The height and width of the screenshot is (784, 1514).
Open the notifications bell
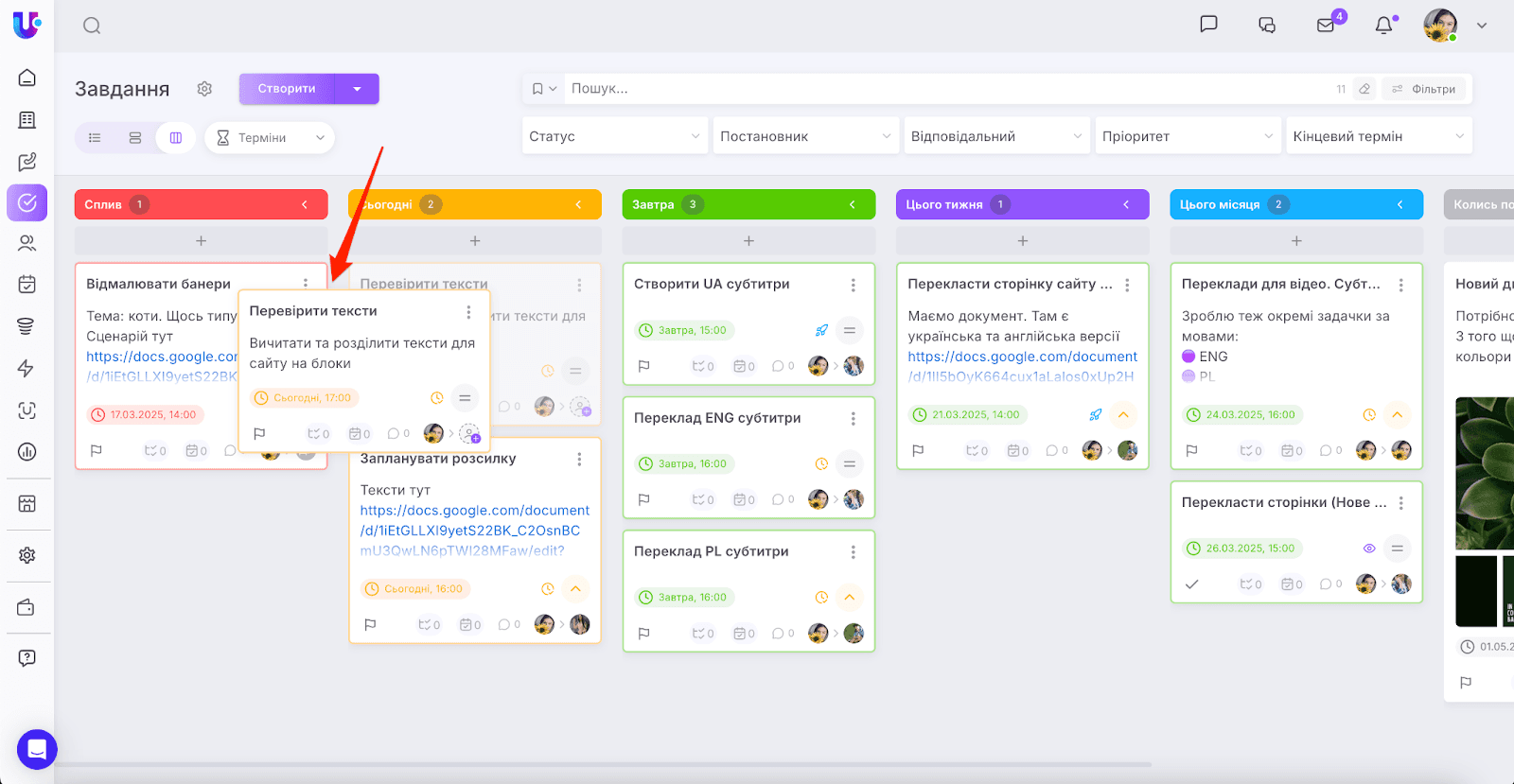1384,26
